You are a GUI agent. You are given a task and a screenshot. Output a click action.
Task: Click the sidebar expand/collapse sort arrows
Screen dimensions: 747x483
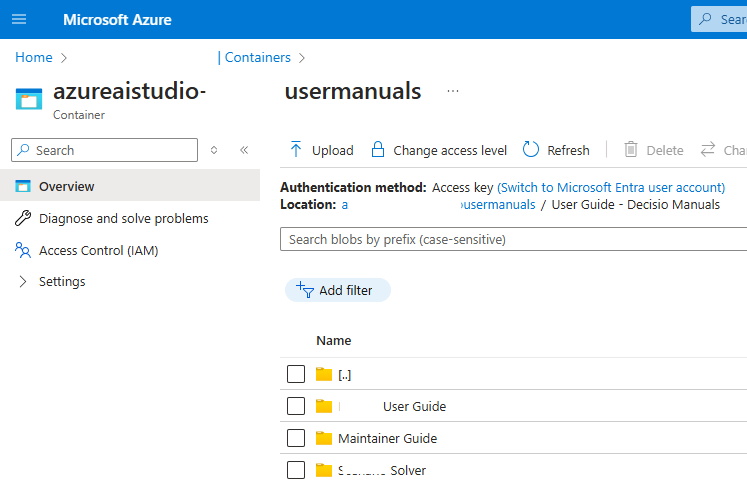pos(214,150)
